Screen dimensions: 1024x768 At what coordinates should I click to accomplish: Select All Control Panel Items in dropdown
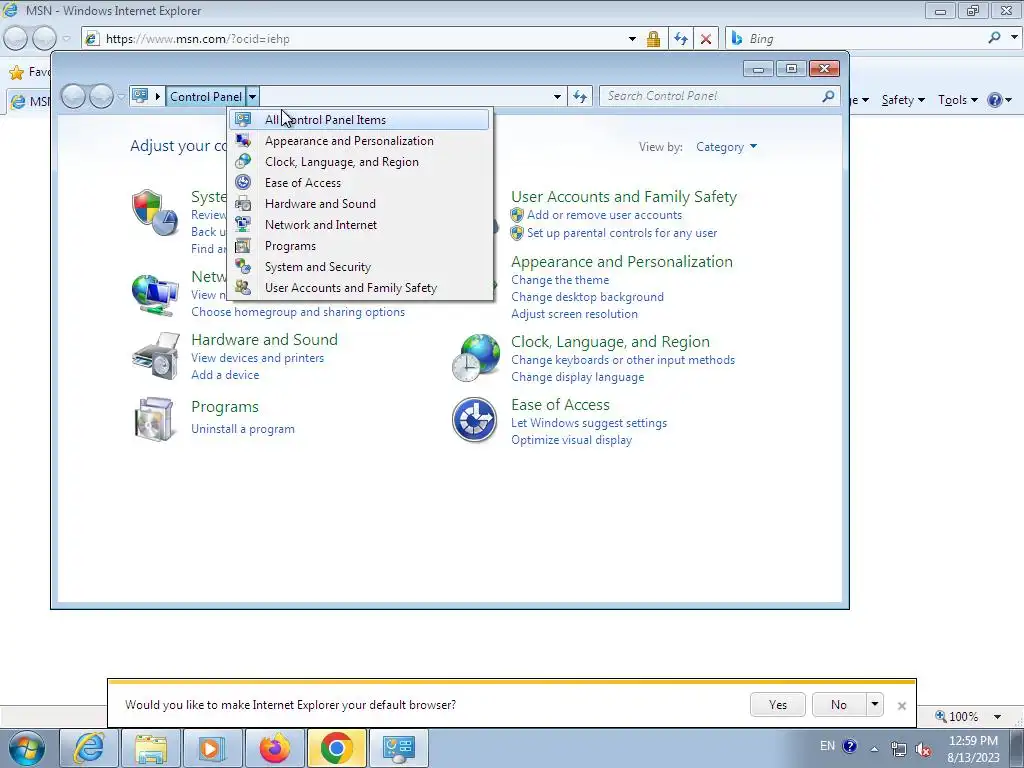point(359,120)
